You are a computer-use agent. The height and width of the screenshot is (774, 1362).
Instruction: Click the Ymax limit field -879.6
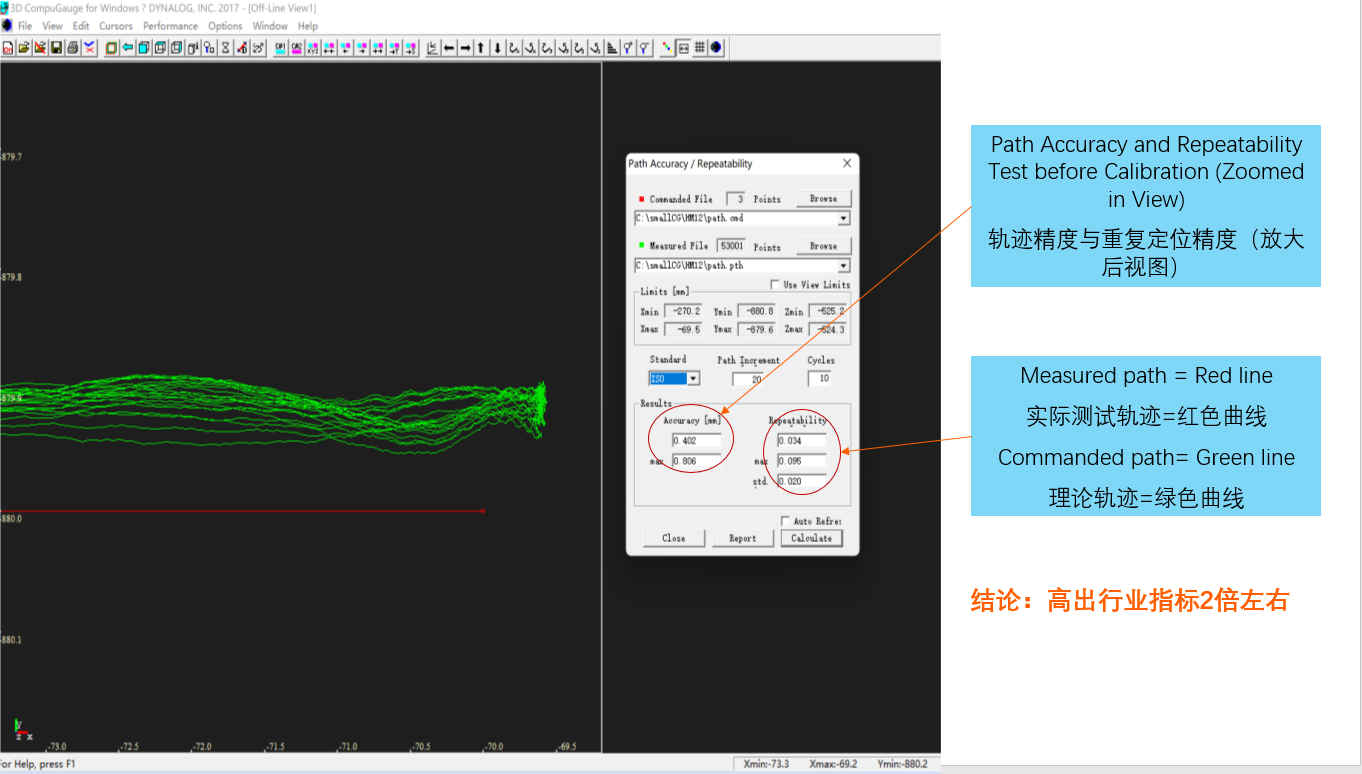pos(756,329)
